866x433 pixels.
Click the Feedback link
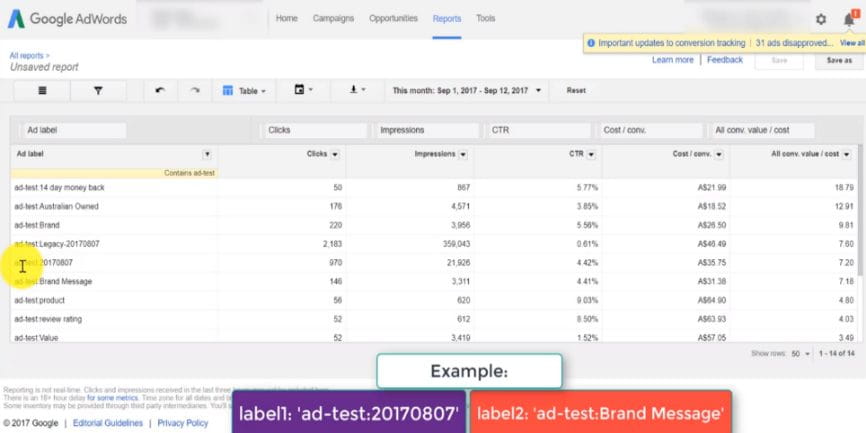point(725,60)
